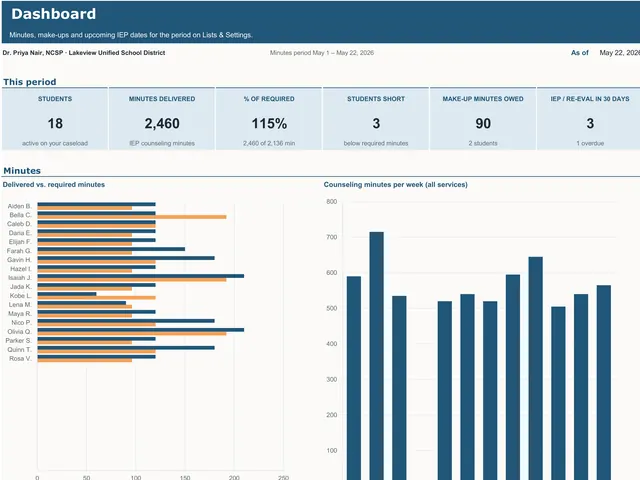
Task: Select the STUDENTS SHORT card value
Action: [x=376, y=123]
